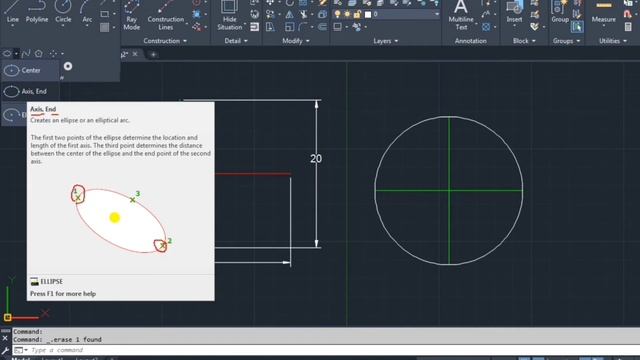Click the Ray Mode construction tool

click(x=131, y=16)
